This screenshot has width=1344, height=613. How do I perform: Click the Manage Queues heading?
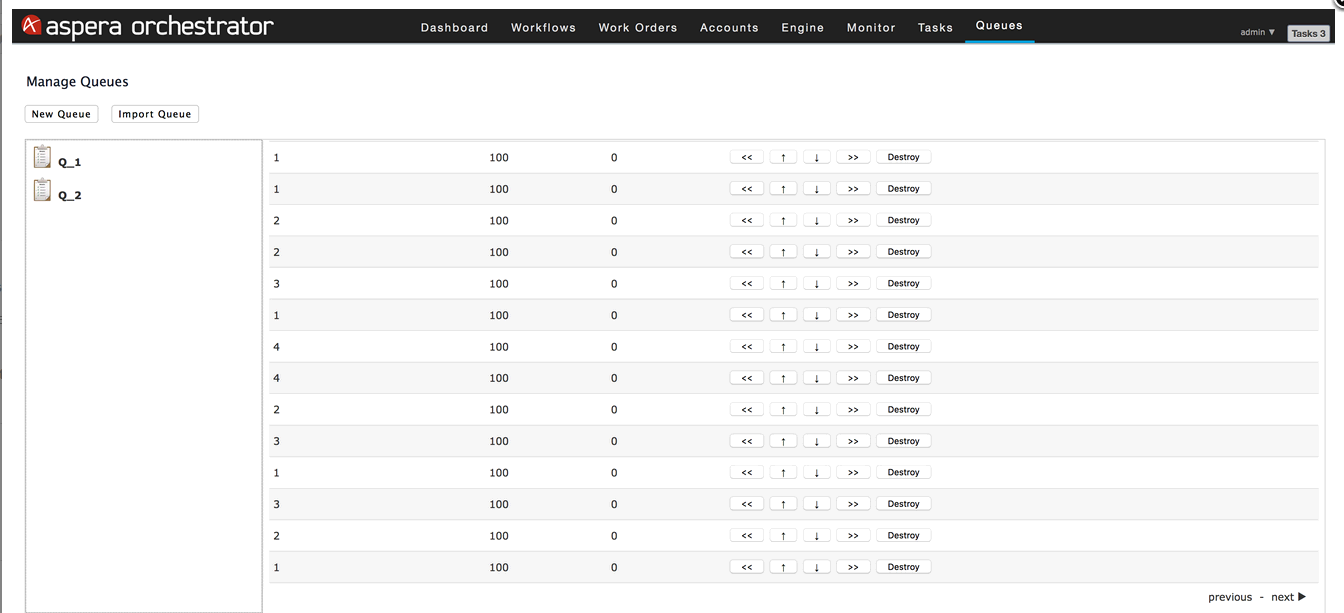[x=77, y=82]
